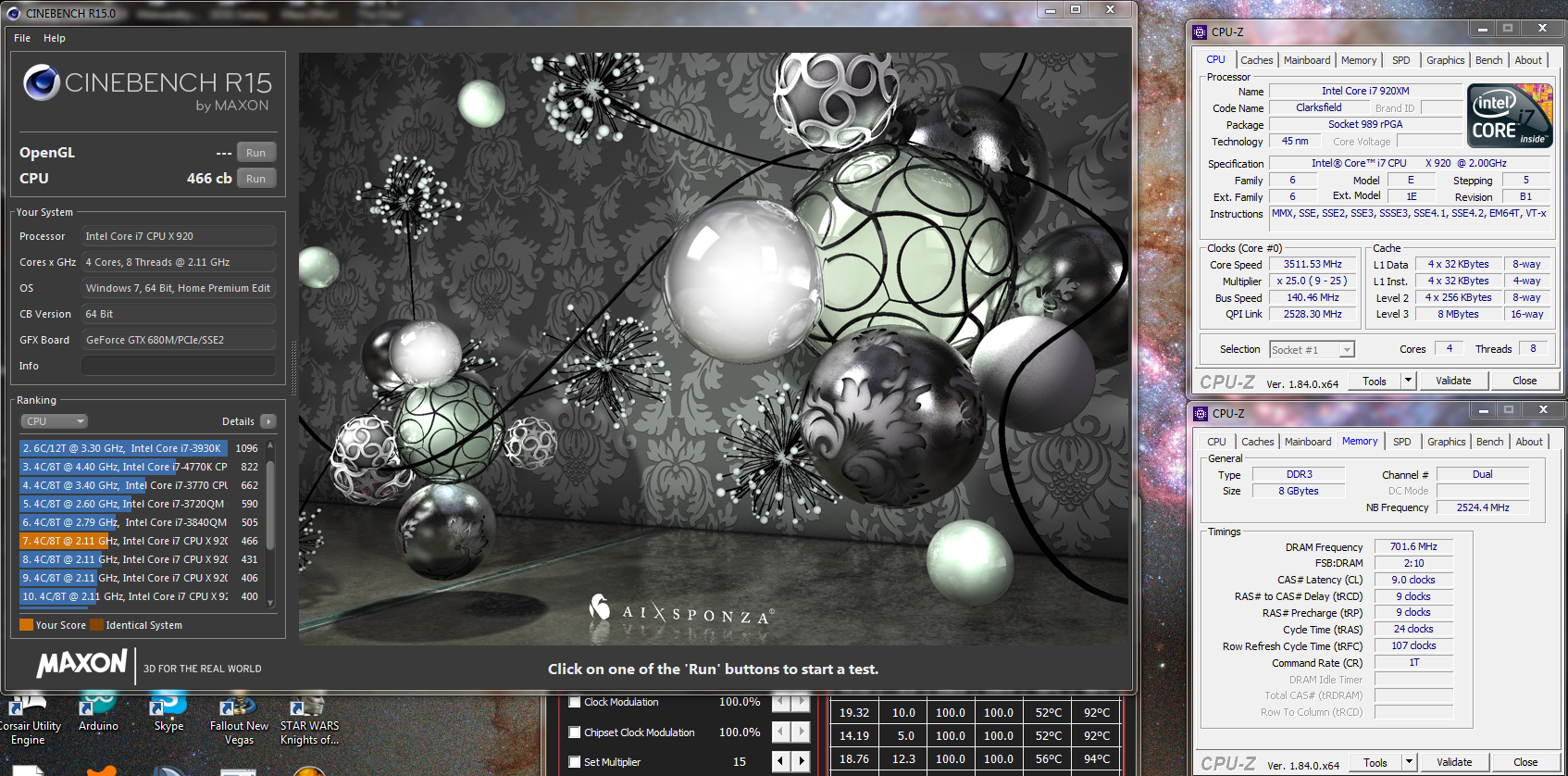Open Graphics tab in upper CPU-Z window
This screenshot has width=1568, height=776.
[x=1445, y=60]
